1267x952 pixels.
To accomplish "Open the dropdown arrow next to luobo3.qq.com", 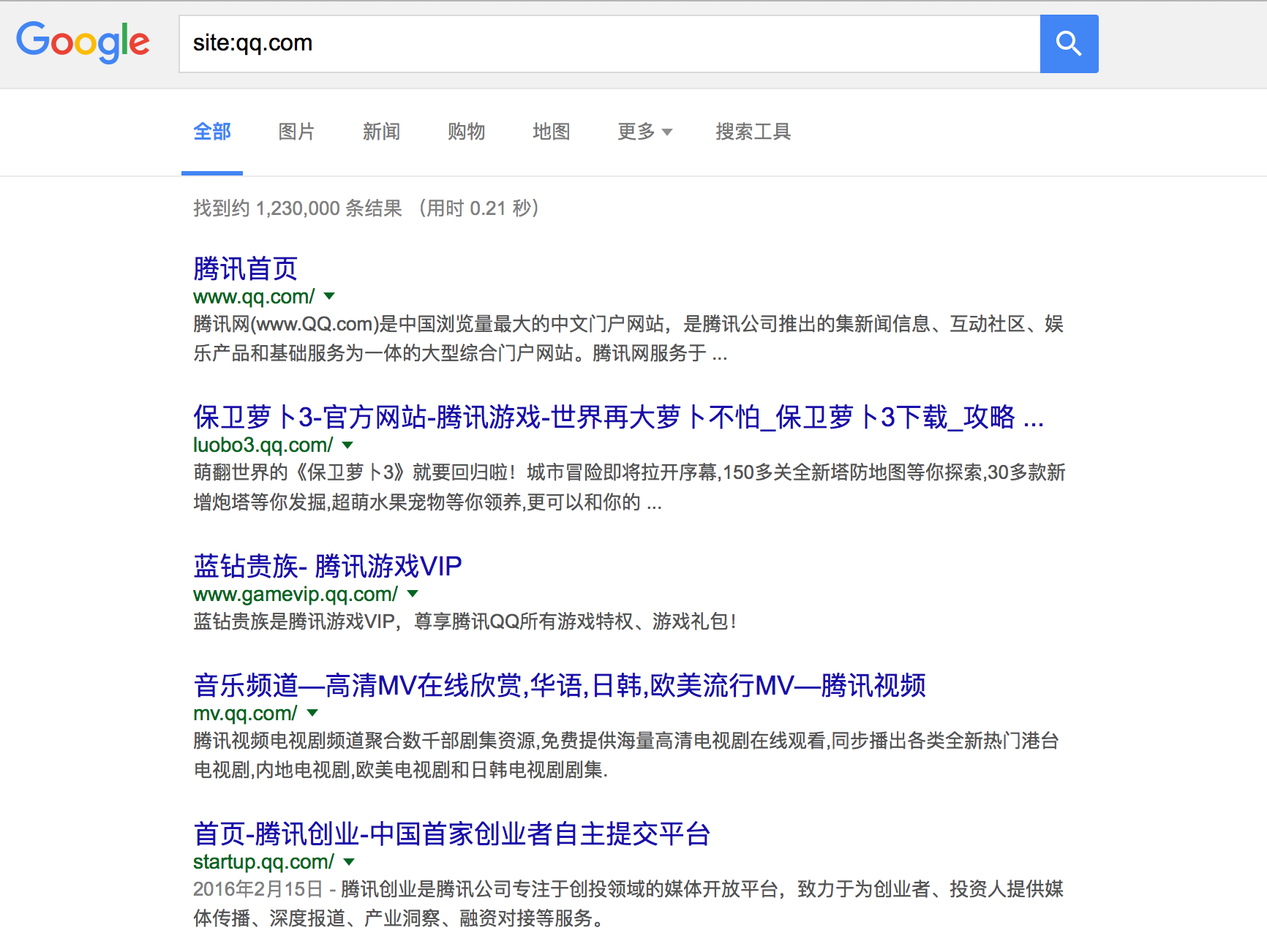I will (347, 445).
